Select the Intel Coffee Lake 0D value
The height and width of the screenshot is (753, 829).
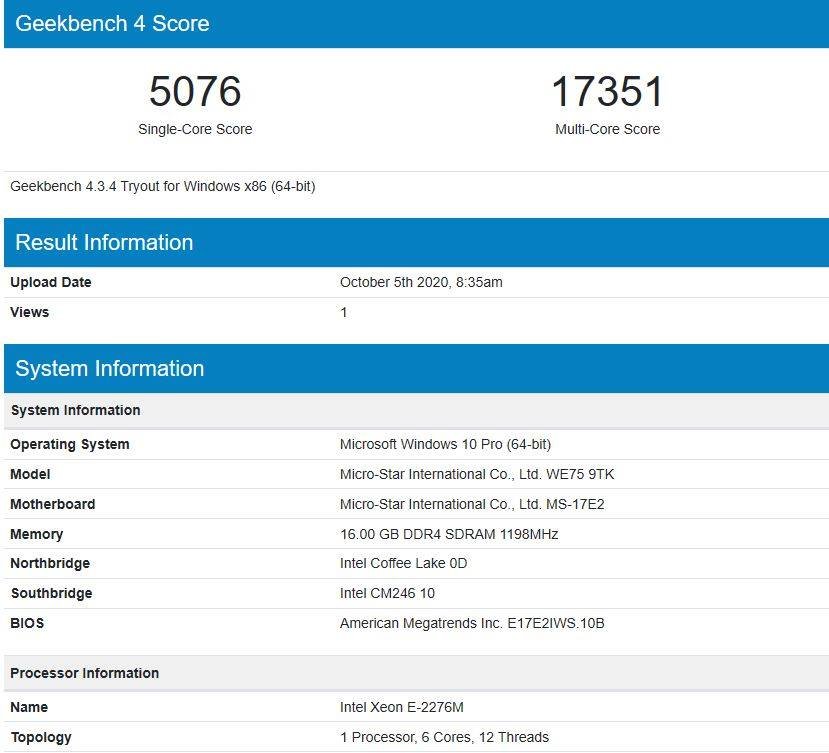(x=404, y=563)
